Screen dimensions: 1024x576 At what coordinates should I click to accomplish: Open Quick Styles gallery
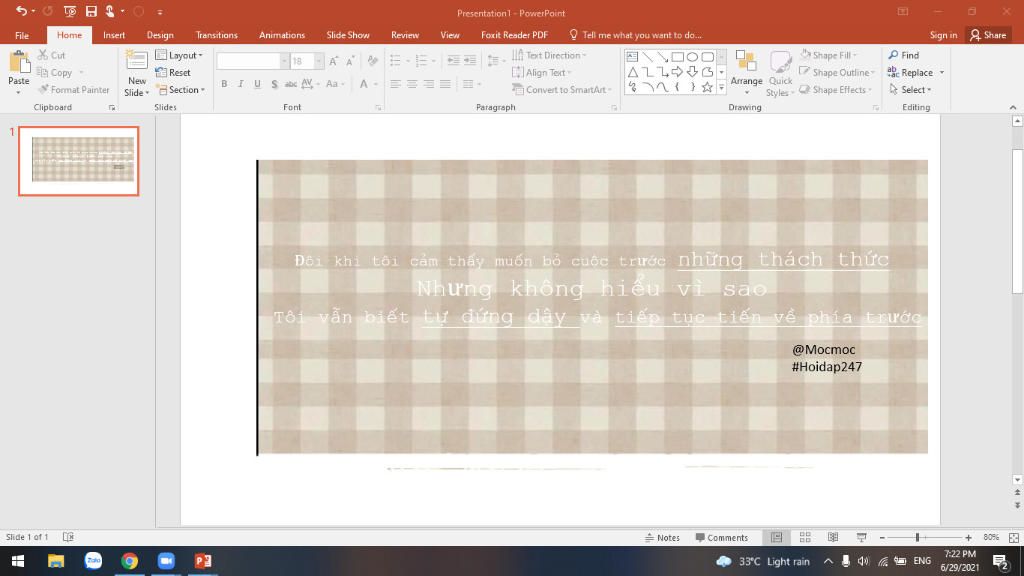pos(780,74)
